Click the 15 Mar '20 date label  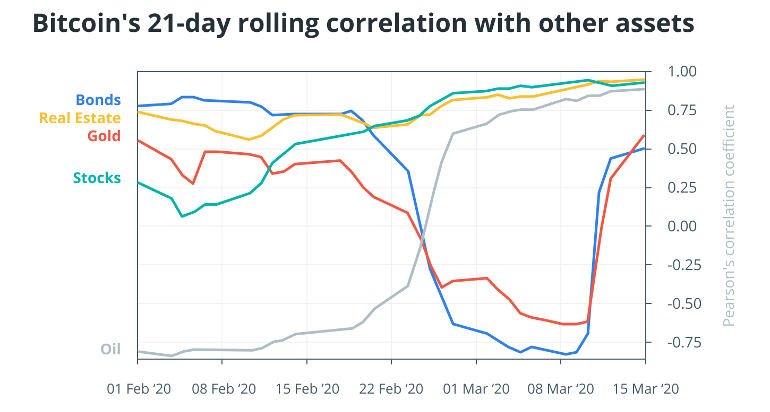(646, 389)
